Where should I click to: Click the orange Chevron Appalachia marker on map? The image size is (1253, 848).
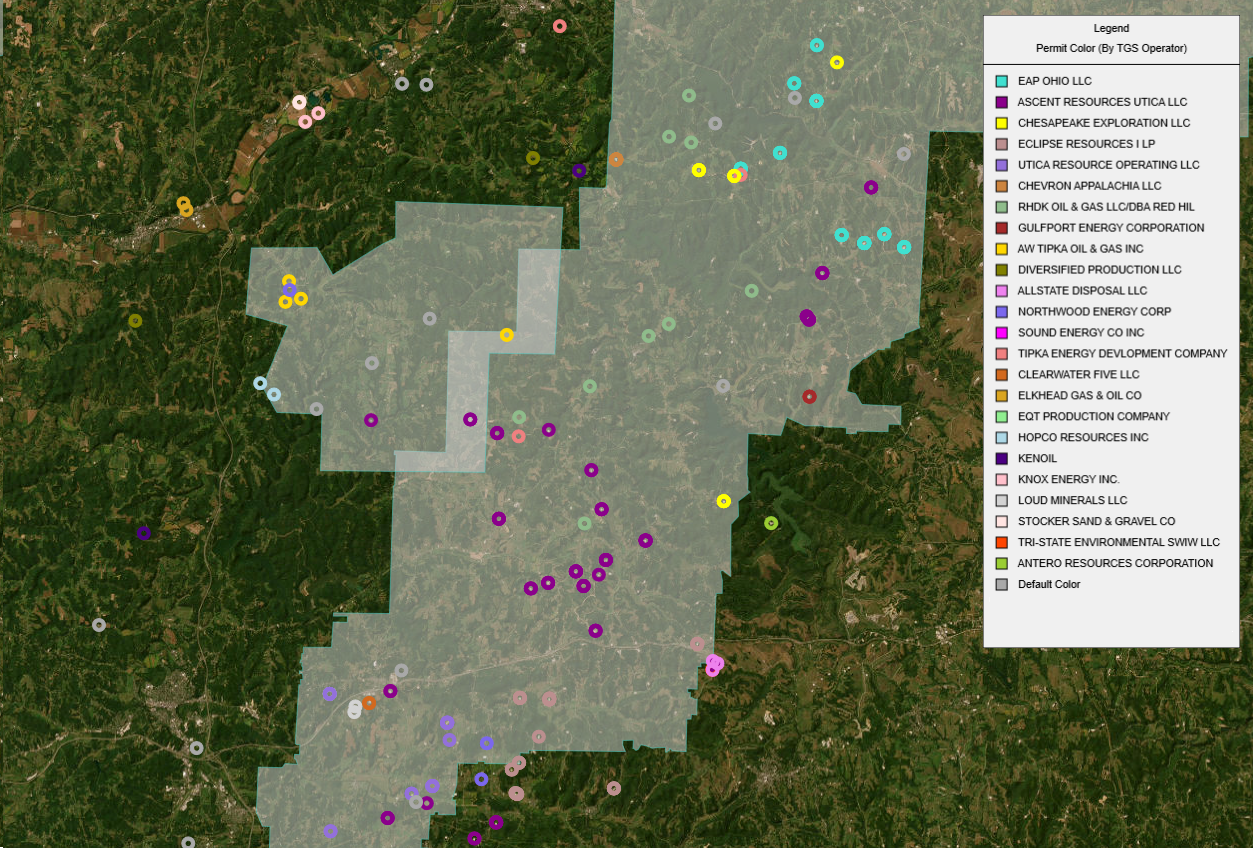(x=616, y=160)
